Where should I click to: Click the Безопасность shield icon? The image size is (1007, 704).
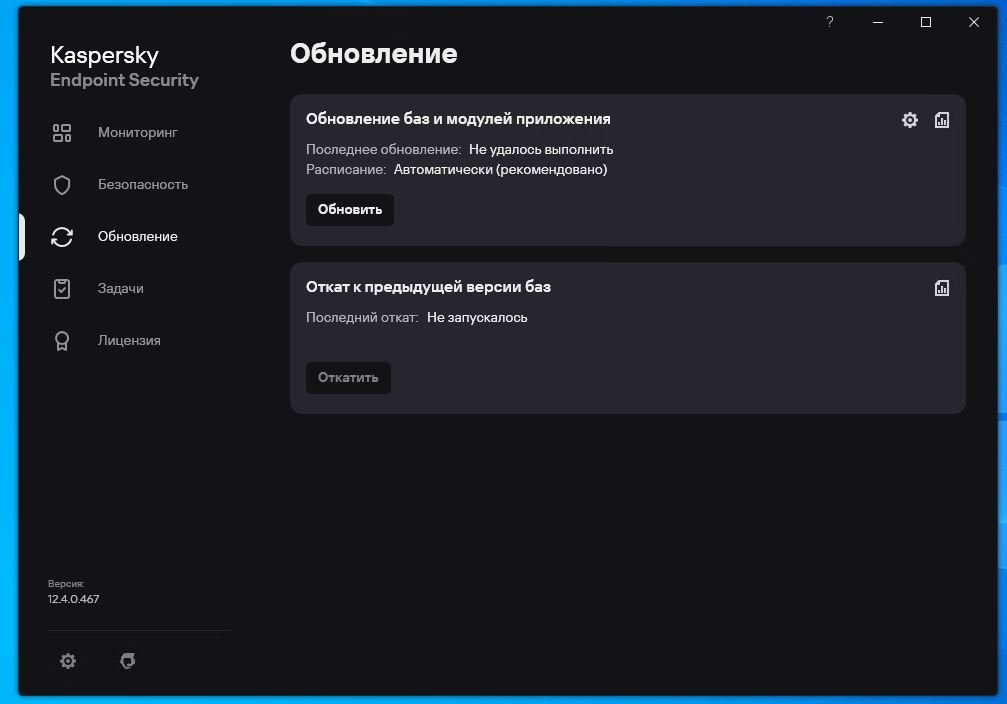(x=62, y=185)
